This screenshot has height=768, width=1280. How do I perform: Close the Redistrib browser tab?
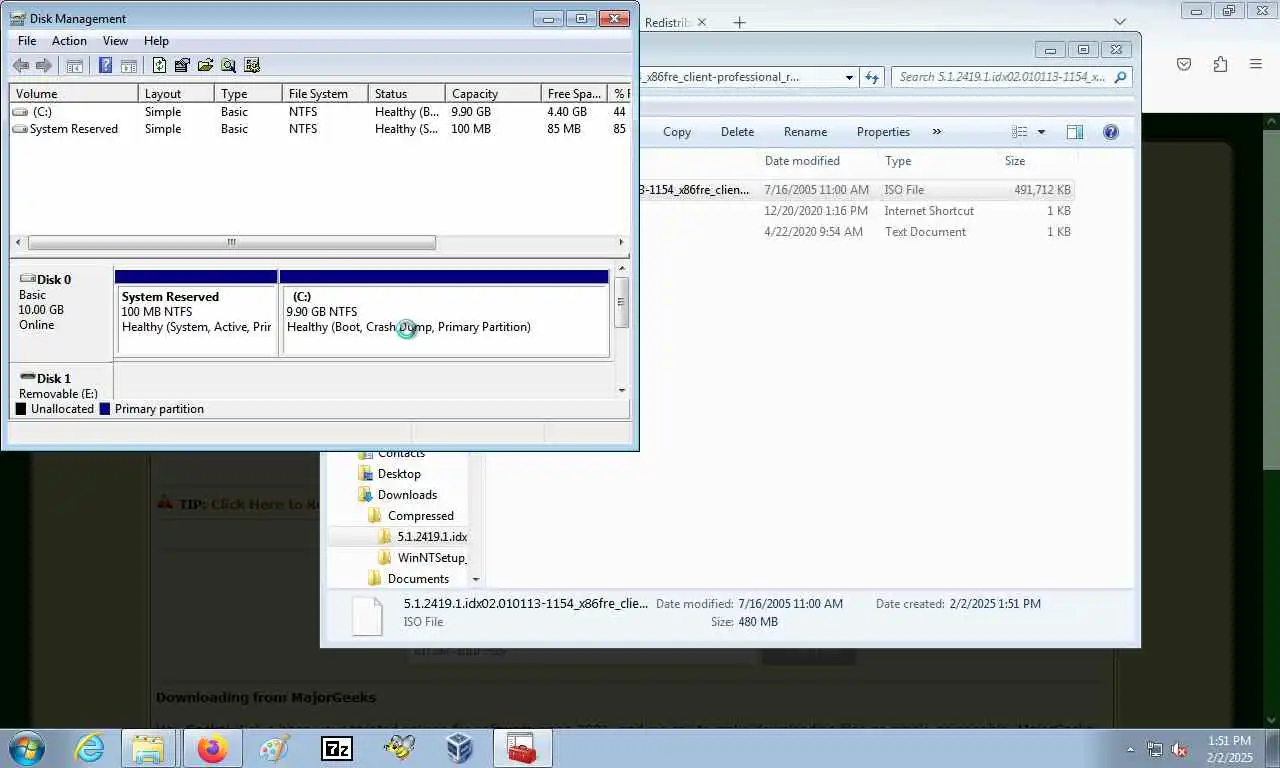point(701,22)
